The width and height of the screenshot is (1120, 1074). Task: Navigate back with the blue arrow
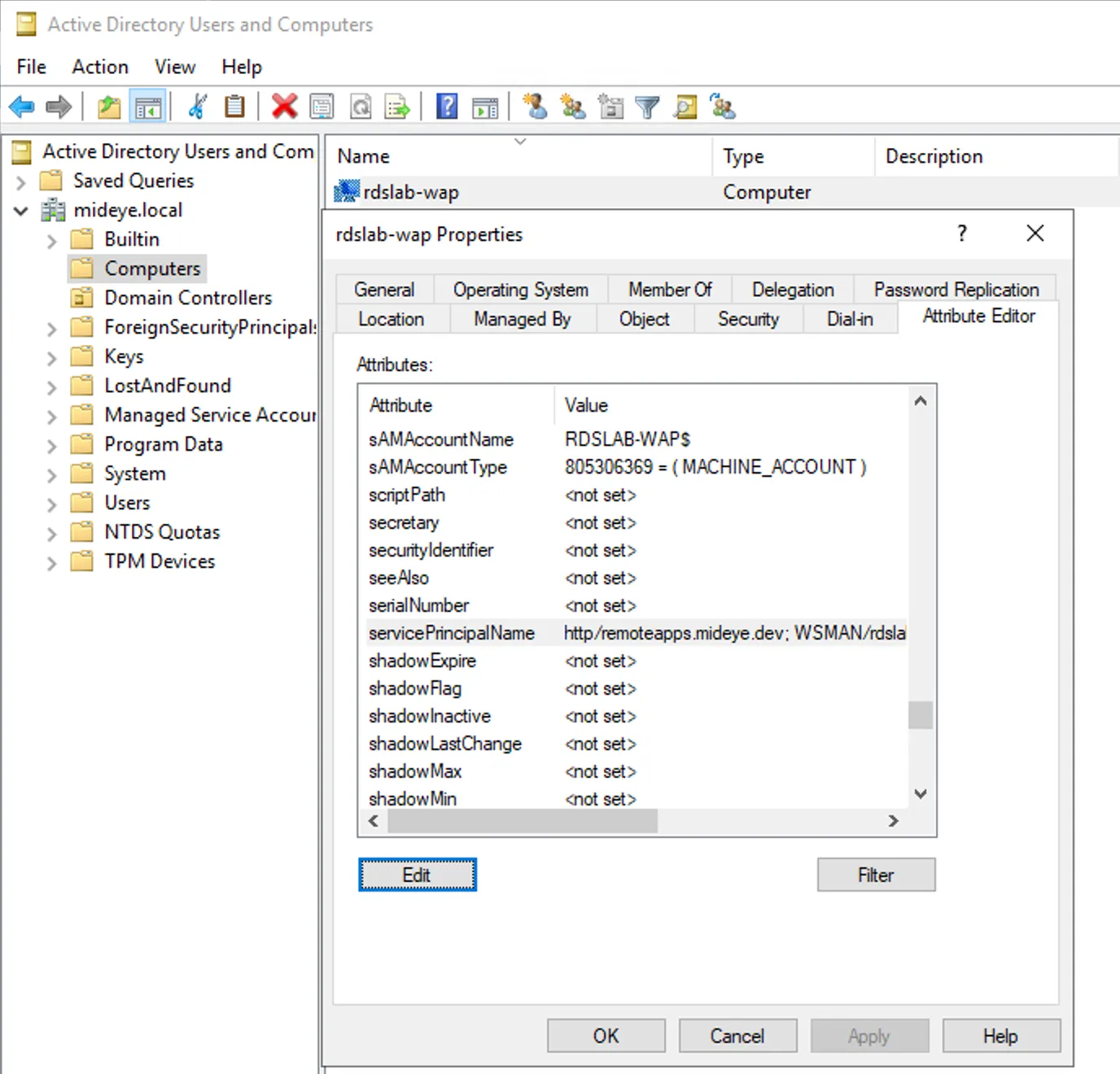(x=21, y=106)
